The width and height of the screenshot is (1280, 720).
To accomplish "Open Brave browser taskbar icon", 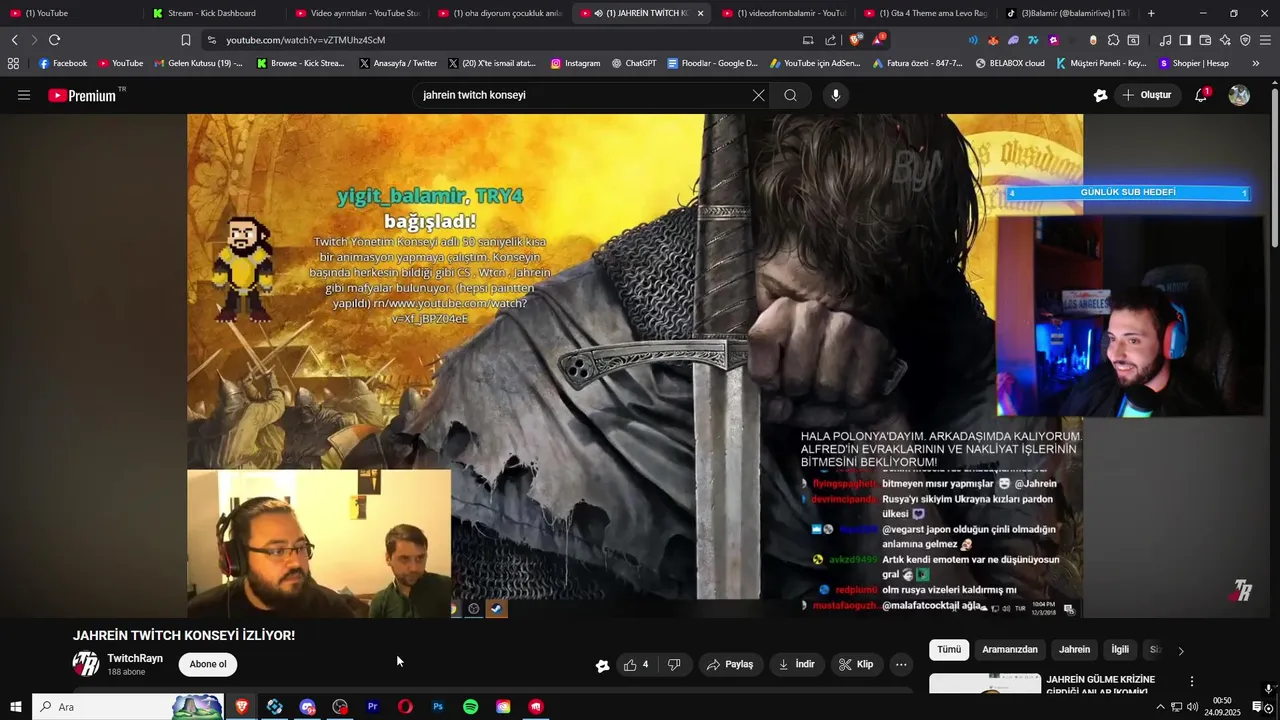I will (x=241, y=707).
